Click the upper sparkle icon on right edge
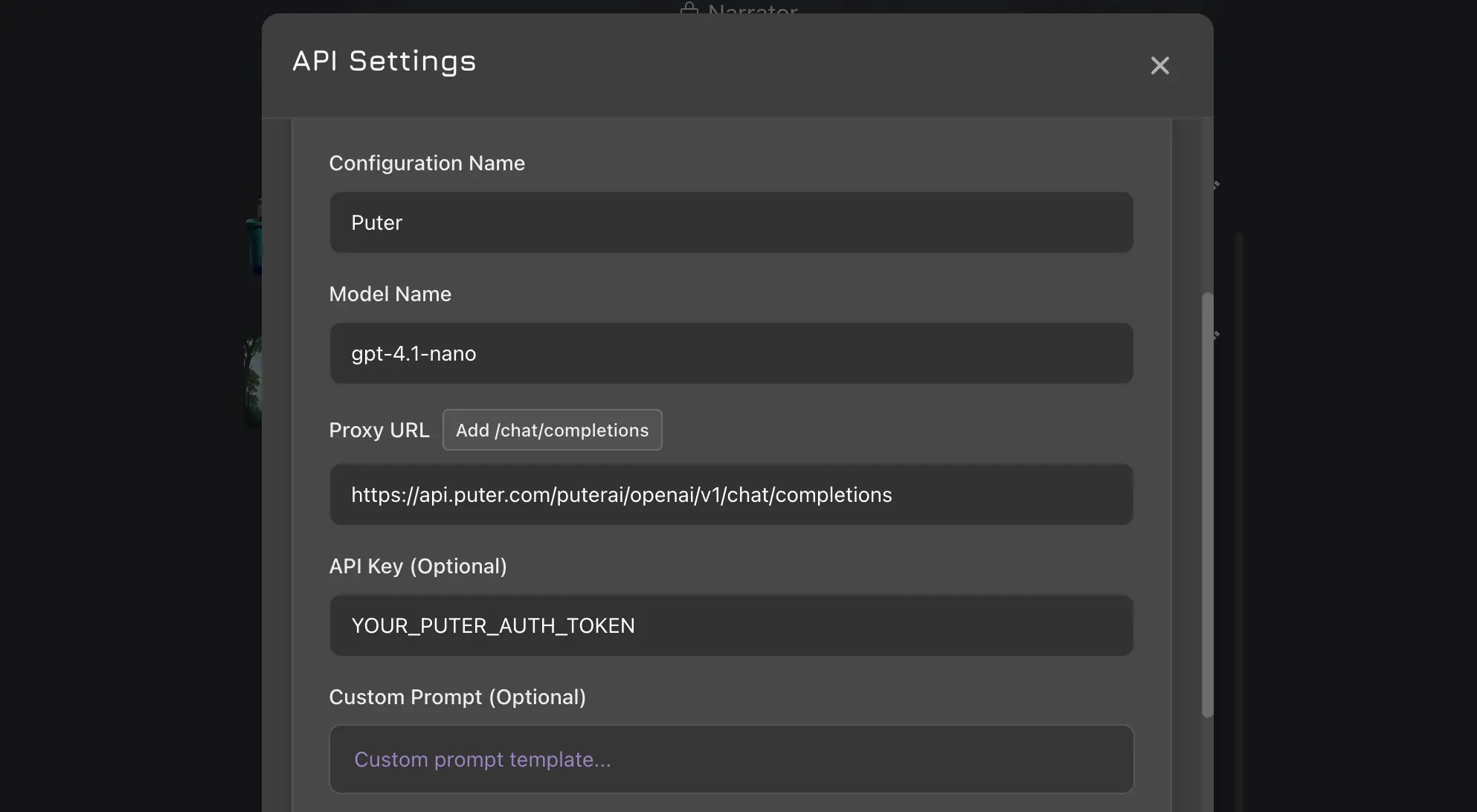Image resolution: width=1477 pixels, height=812 pixels. click(x=1217, y=184)
